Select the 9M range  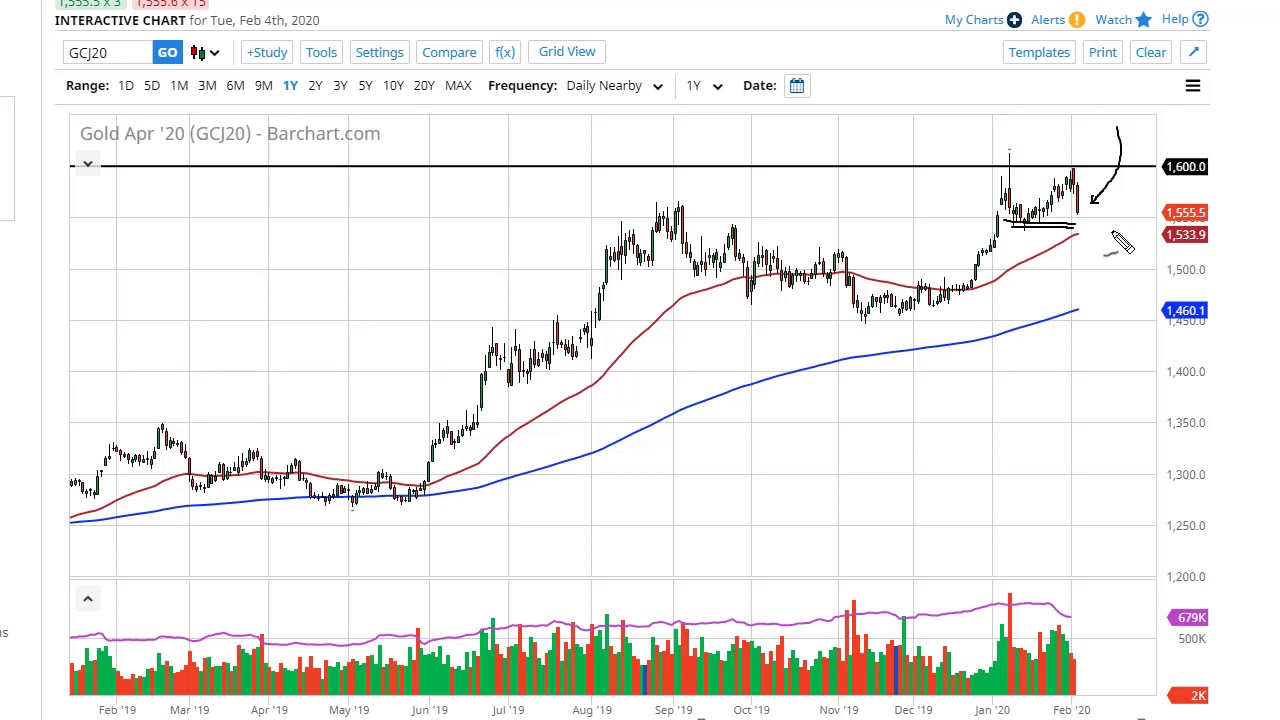263,86
